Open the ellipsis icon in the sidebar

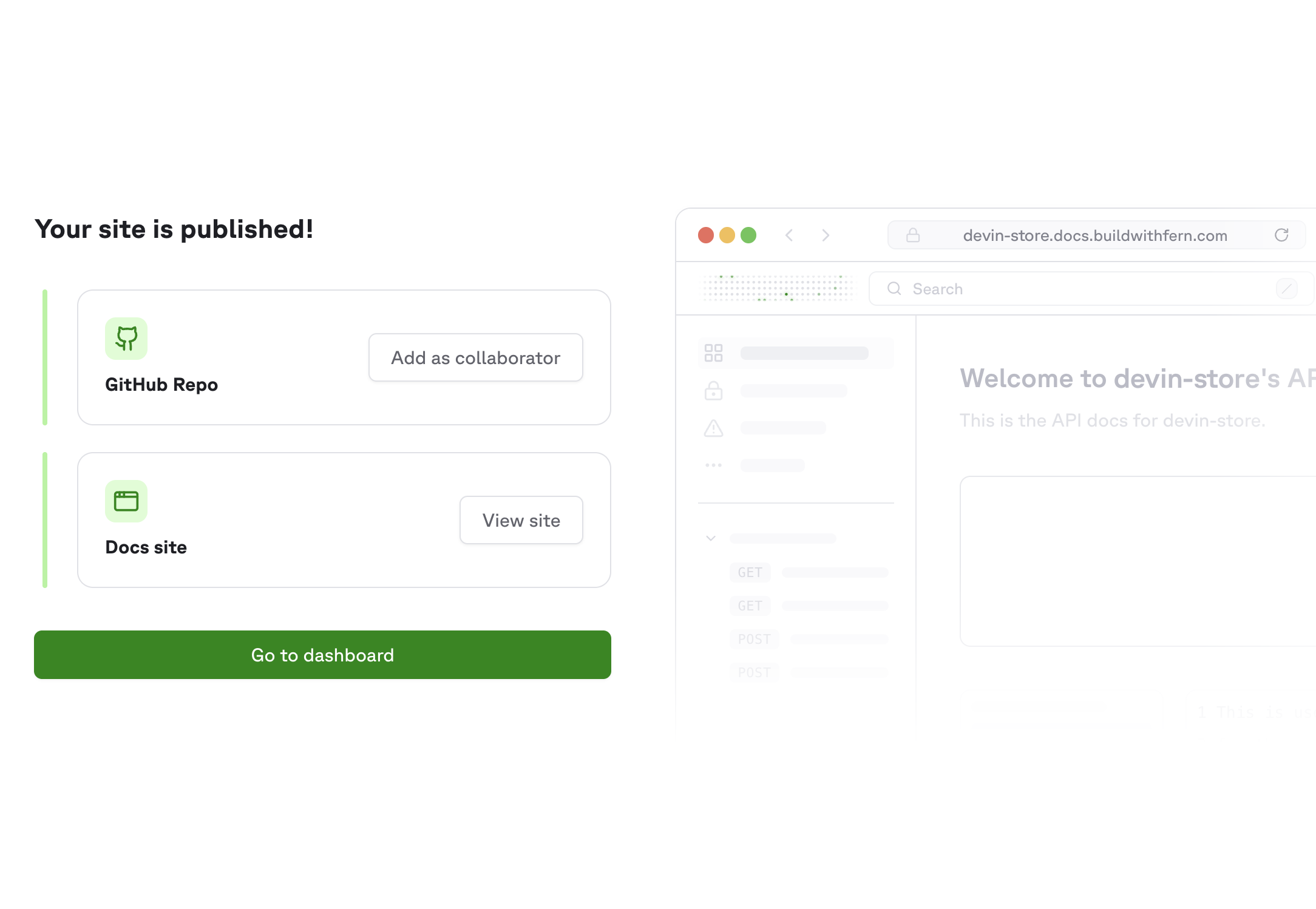(x=713, y=465)
